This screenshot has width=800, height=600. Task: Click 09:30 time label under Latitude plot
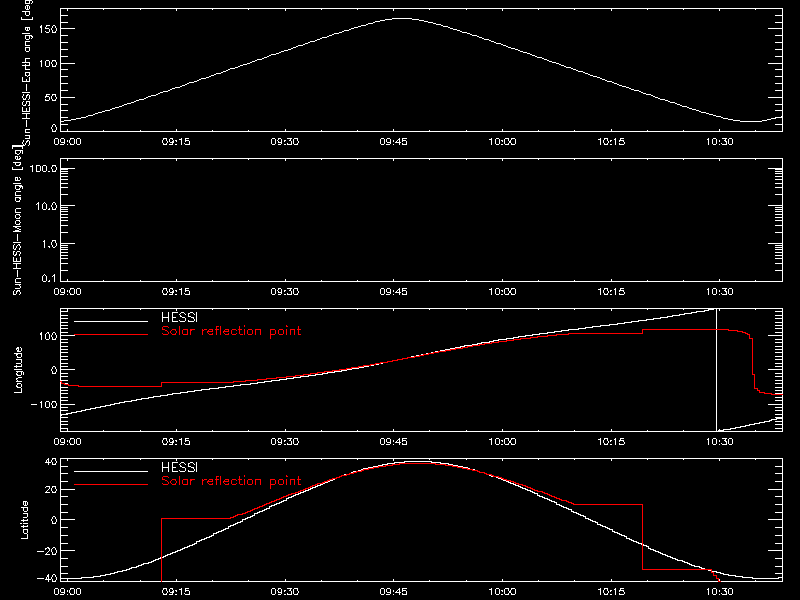click(x=285, y=592)
